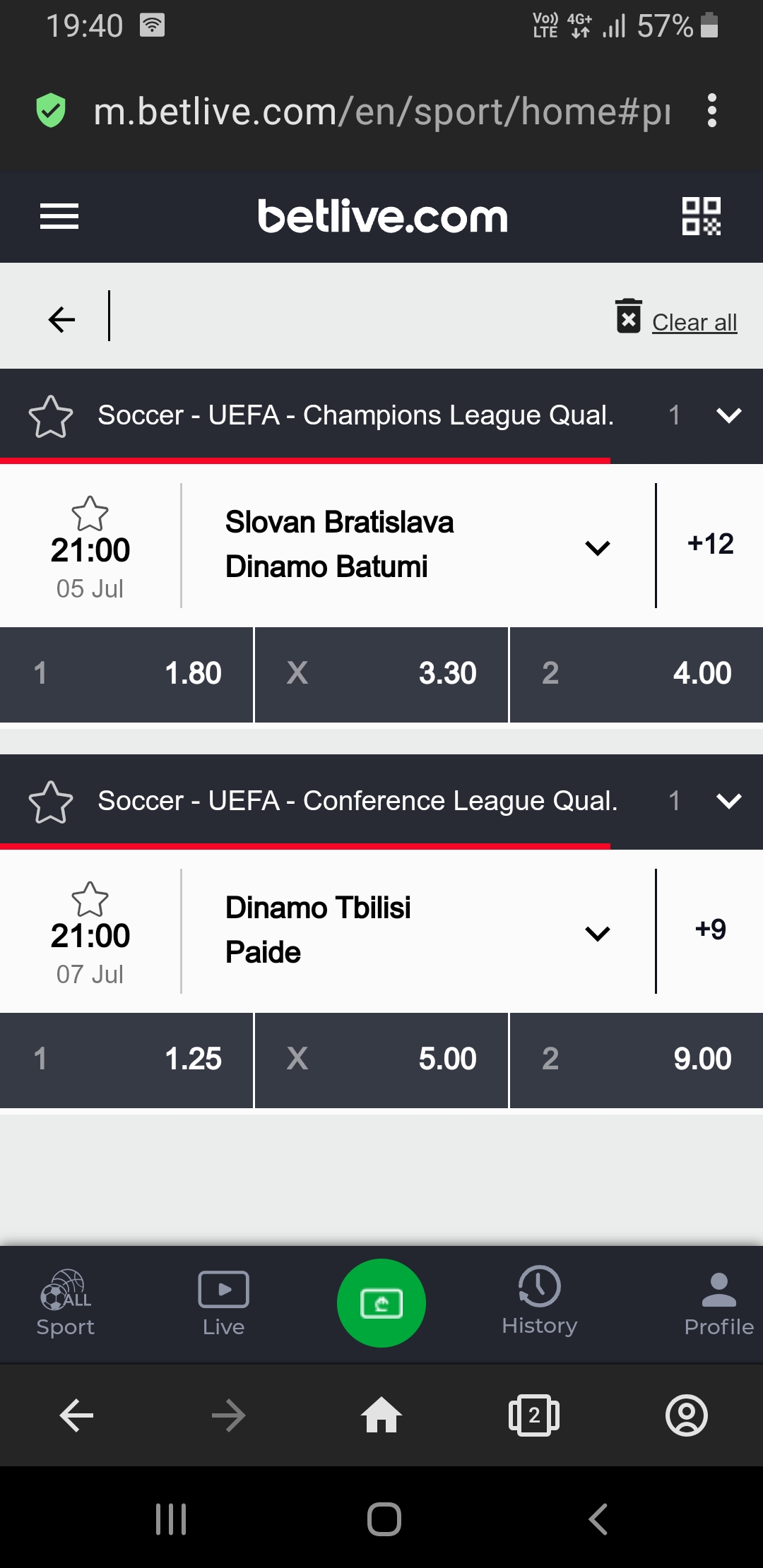Expand Slovan Bratislava vs Dinamo Batumi dropdown
This screenshot has width=763, height=1568.
[x=598, y=547]
